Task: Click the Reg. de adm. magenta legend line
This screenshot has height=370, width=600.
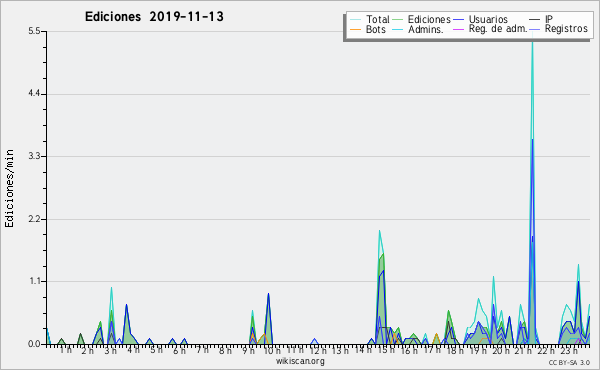Action: tap(458, 29)
